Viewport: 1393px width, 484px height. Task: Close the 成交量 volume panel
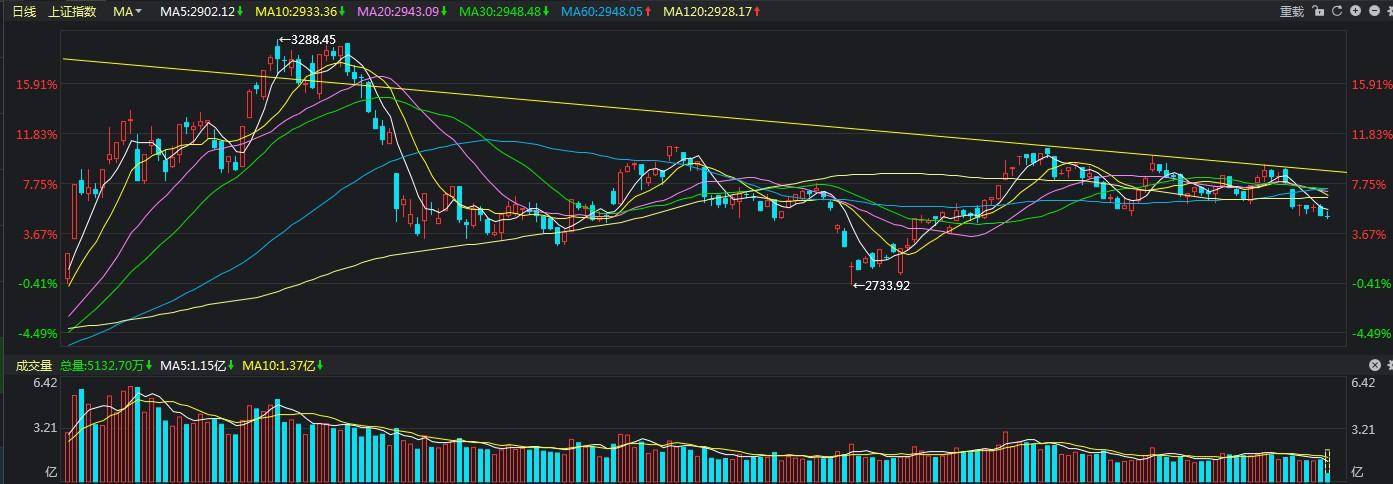coord(1375,365)
